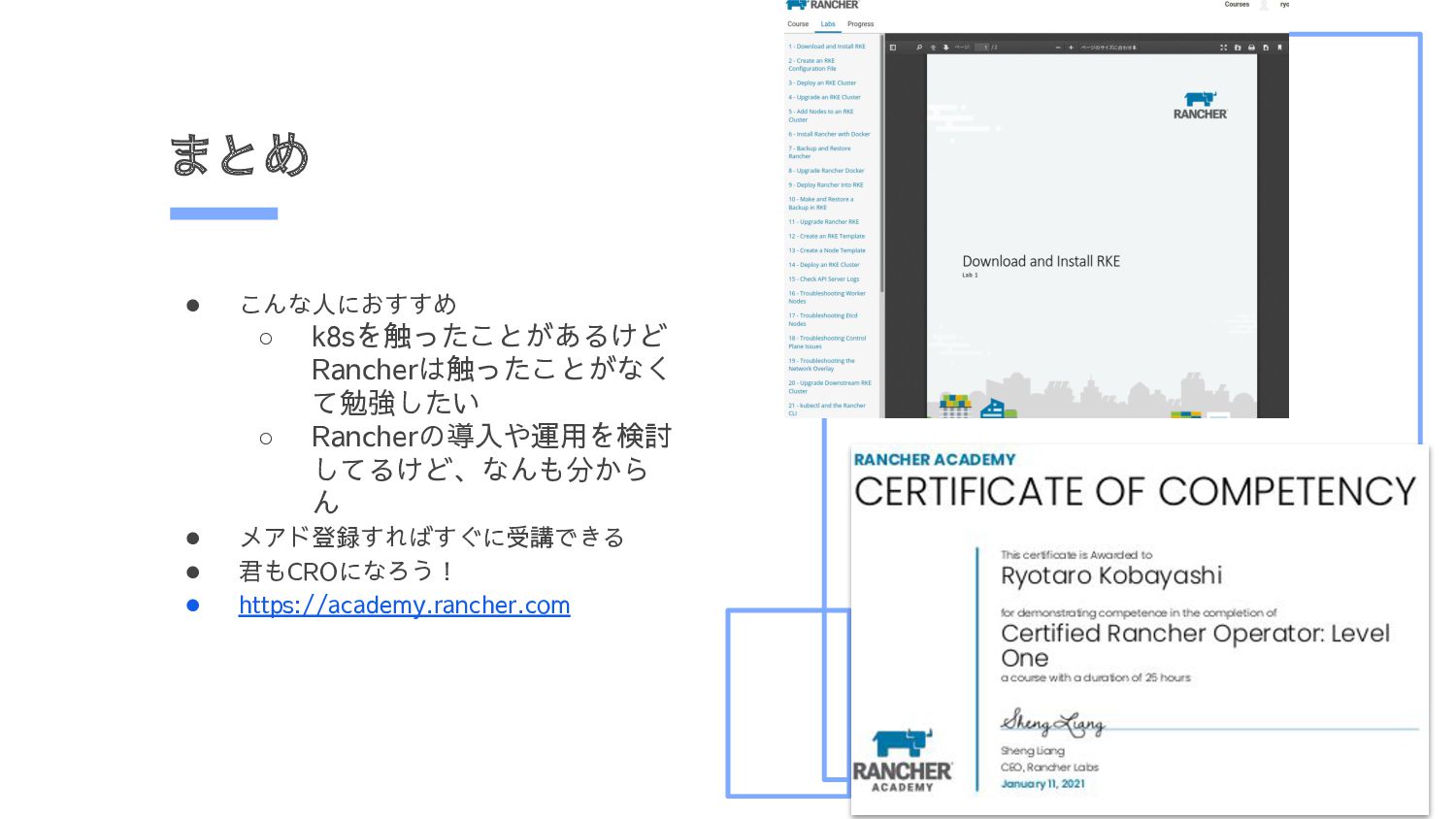Click the Rancher logo at top left
The height and width of the screenshot is (819, 1456).
(822, 5)
